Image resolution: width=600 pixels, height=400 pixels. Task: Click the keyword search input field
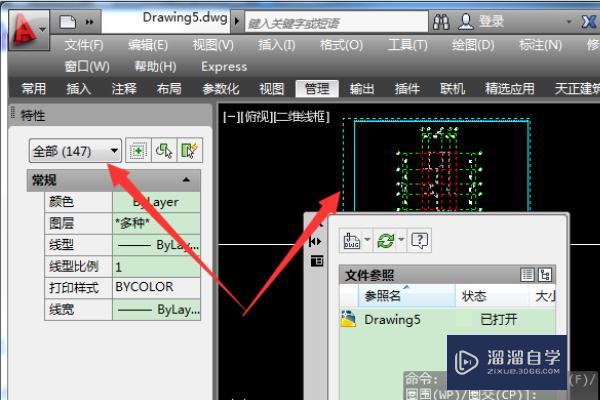[x=336, y=22]
